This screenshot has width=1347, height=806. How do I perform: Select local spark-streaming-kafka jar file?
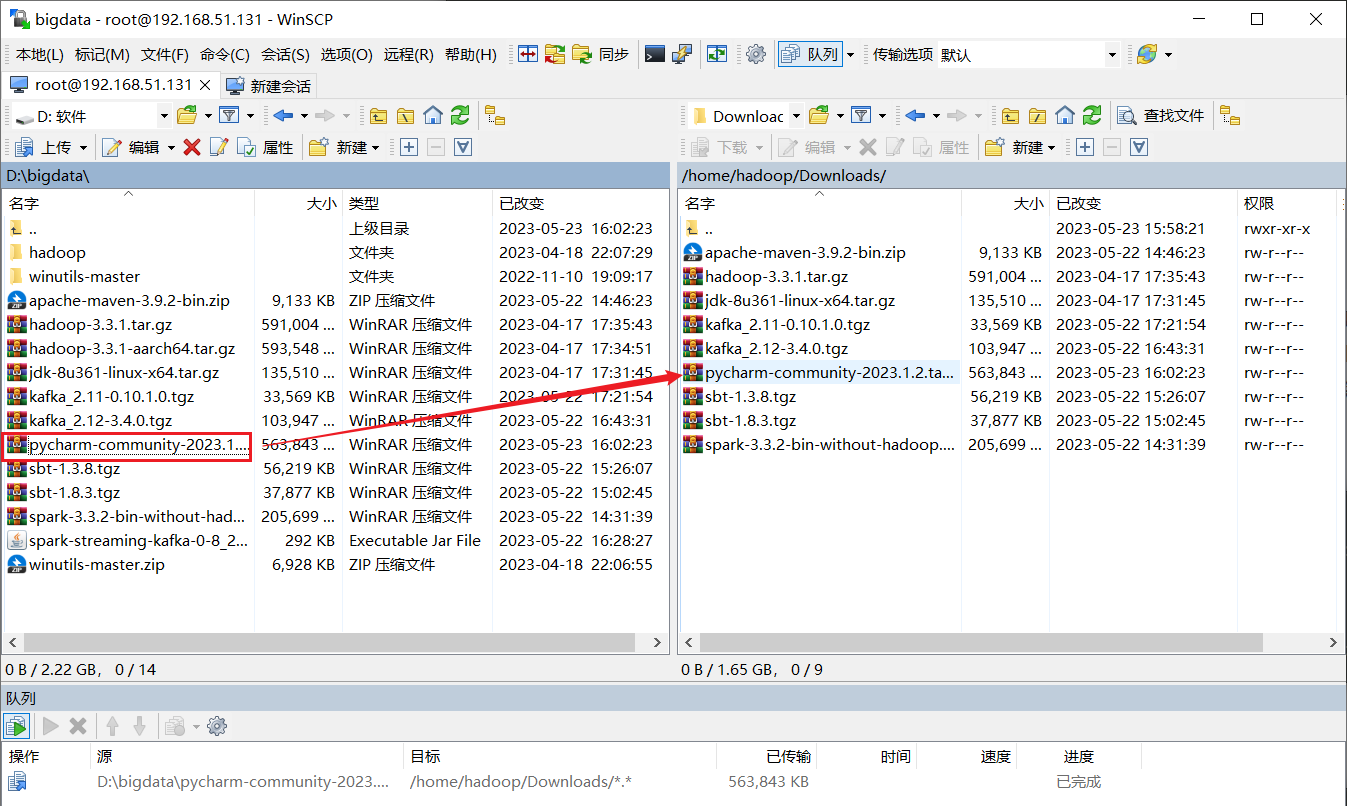(138, 540)
